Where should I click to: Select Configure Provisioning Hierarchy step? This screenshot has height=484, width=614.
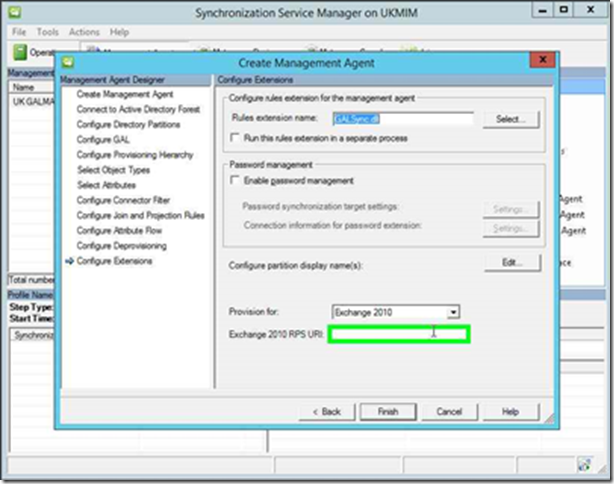click(x=135, y=155)
